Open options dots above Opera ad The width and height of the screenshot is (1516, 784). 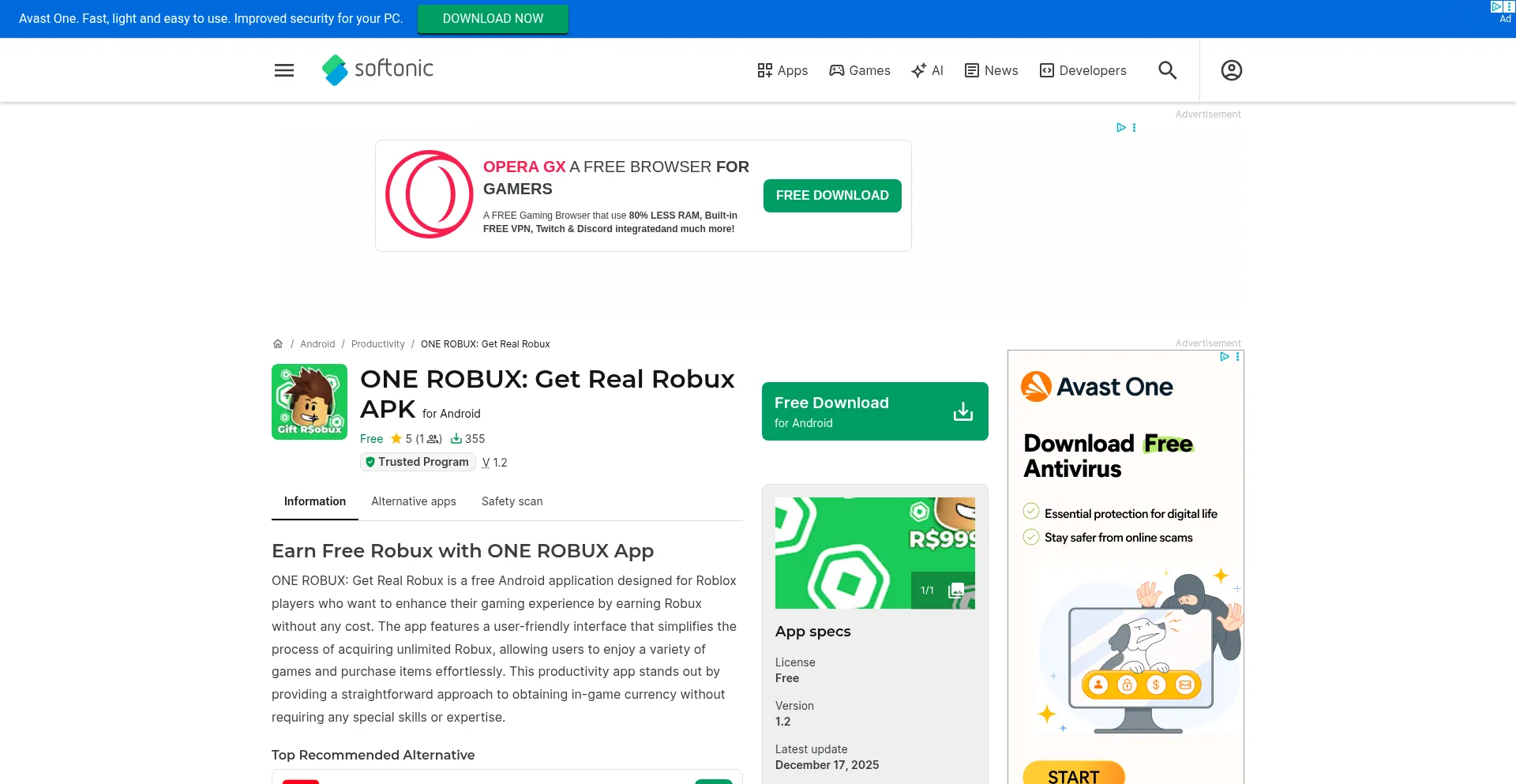1135,127
